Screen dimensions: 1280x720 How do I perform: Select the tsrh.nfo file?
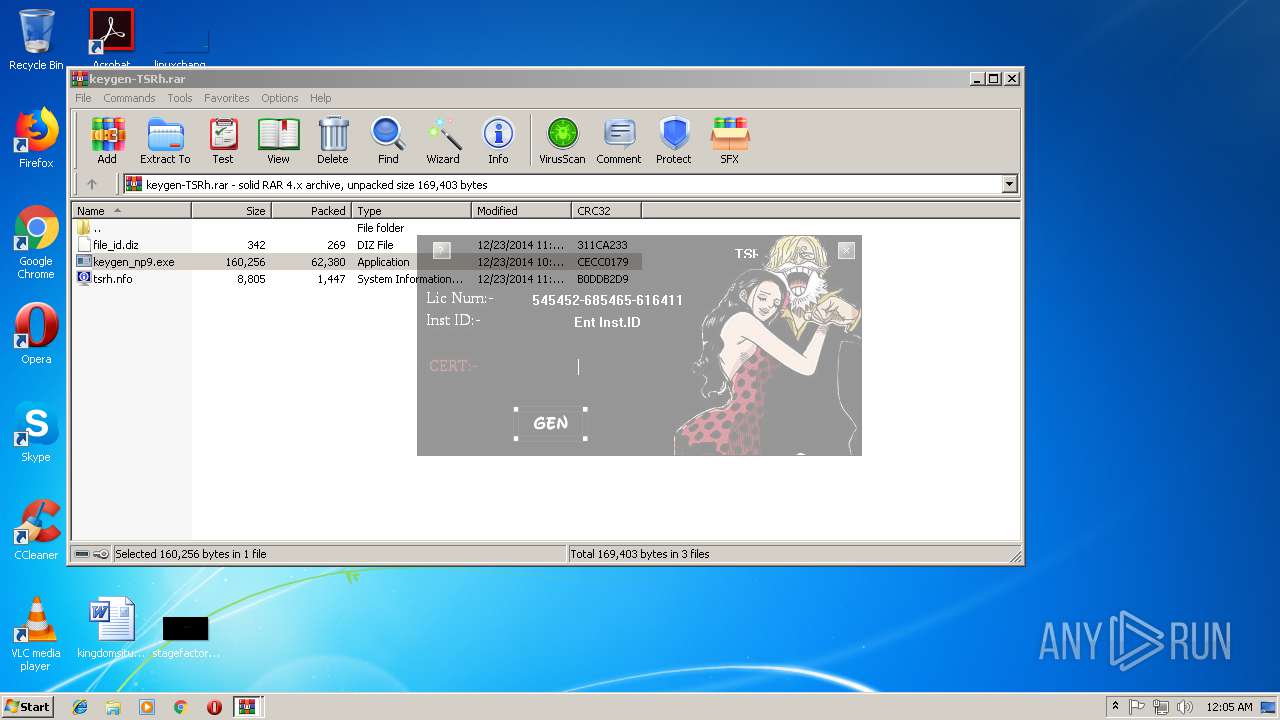pos(112,279)
